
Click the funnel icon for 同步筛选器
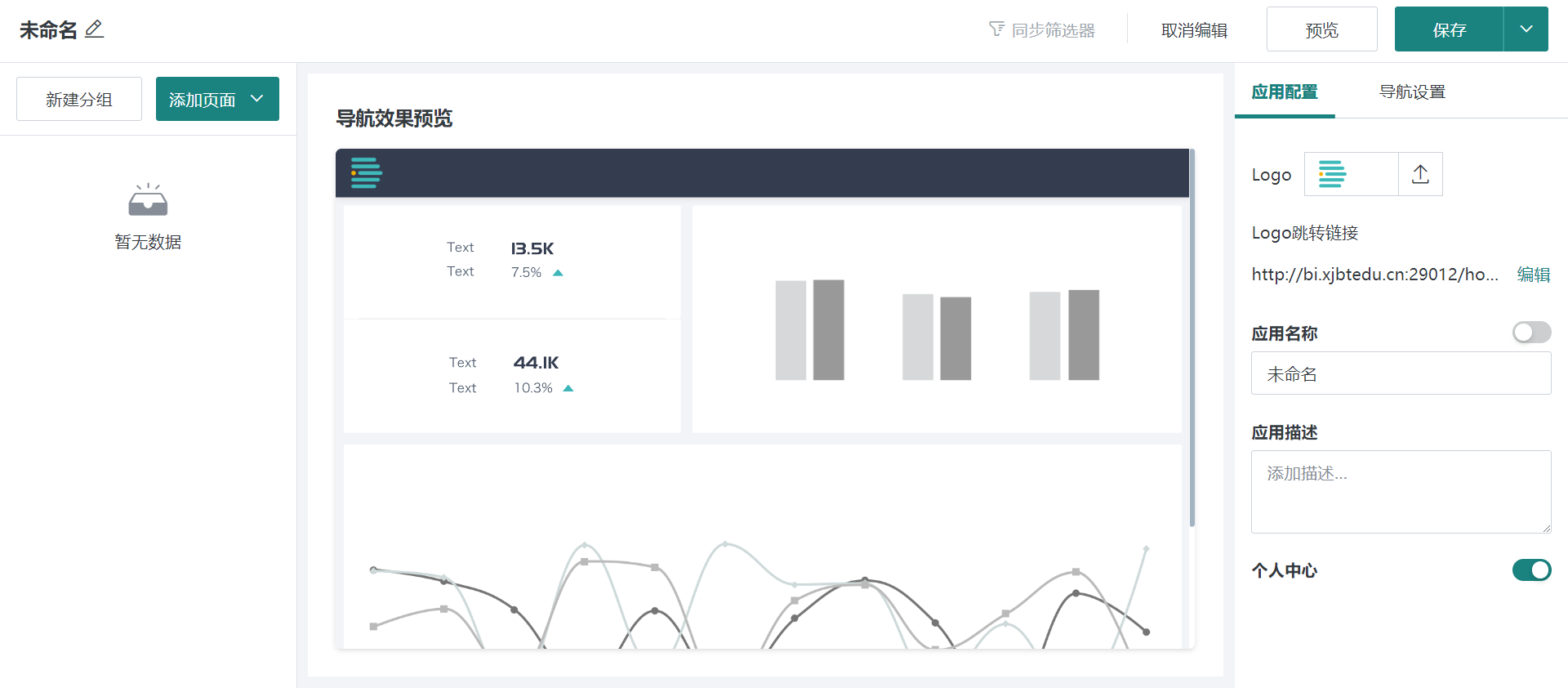click(x=996, y=29)
